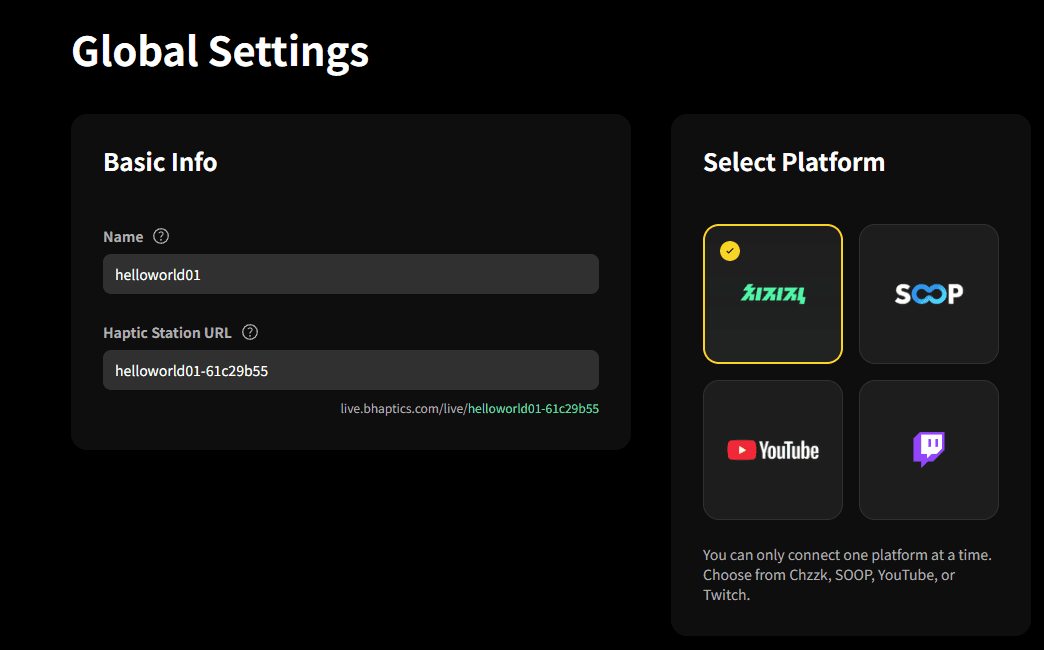Open the live.bhaptics.com URL preview link

(470, 408)
